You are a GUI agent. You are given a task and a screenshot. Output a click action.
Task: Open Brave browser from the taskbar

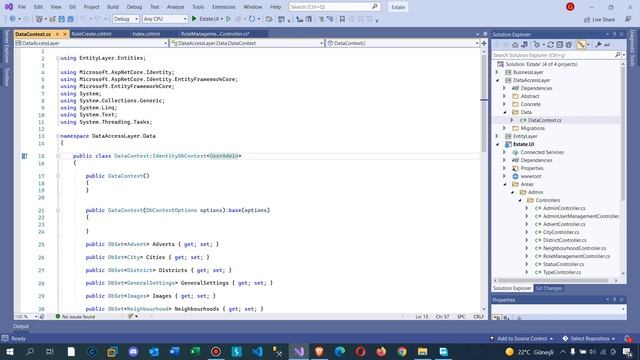tap(319, 351)
